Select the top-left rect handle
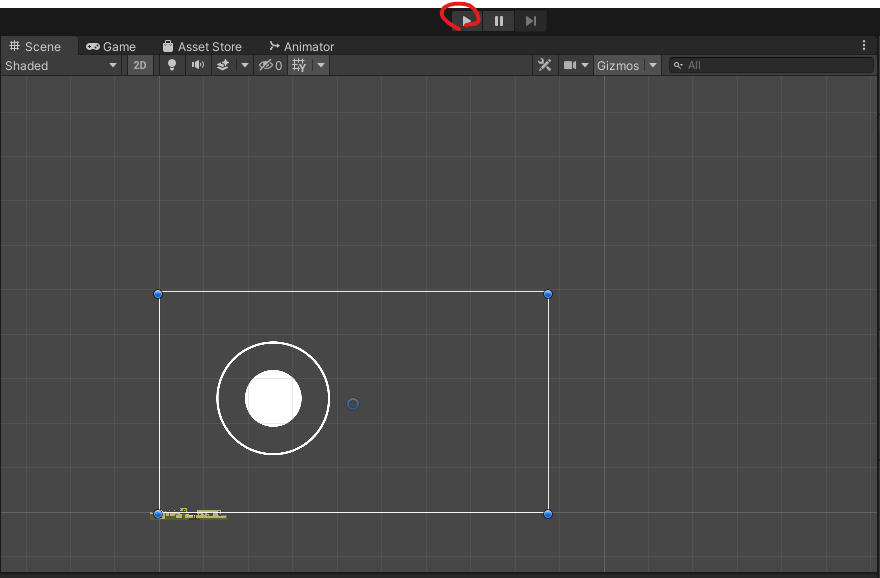The image size is (880, 578). 158,294
